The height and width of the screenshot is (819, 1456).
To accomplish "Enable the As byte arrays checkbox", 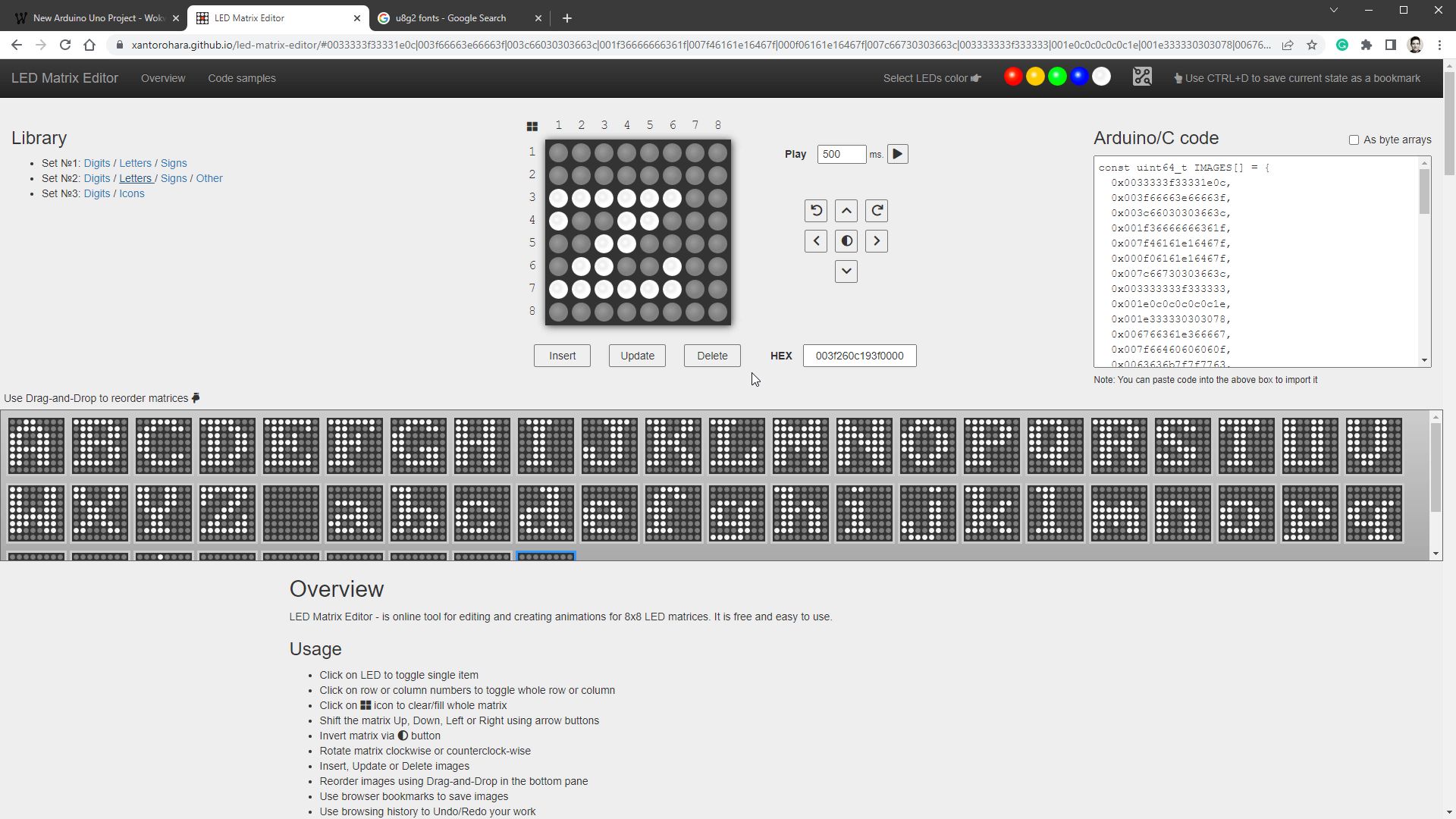I will (1354, 140).
